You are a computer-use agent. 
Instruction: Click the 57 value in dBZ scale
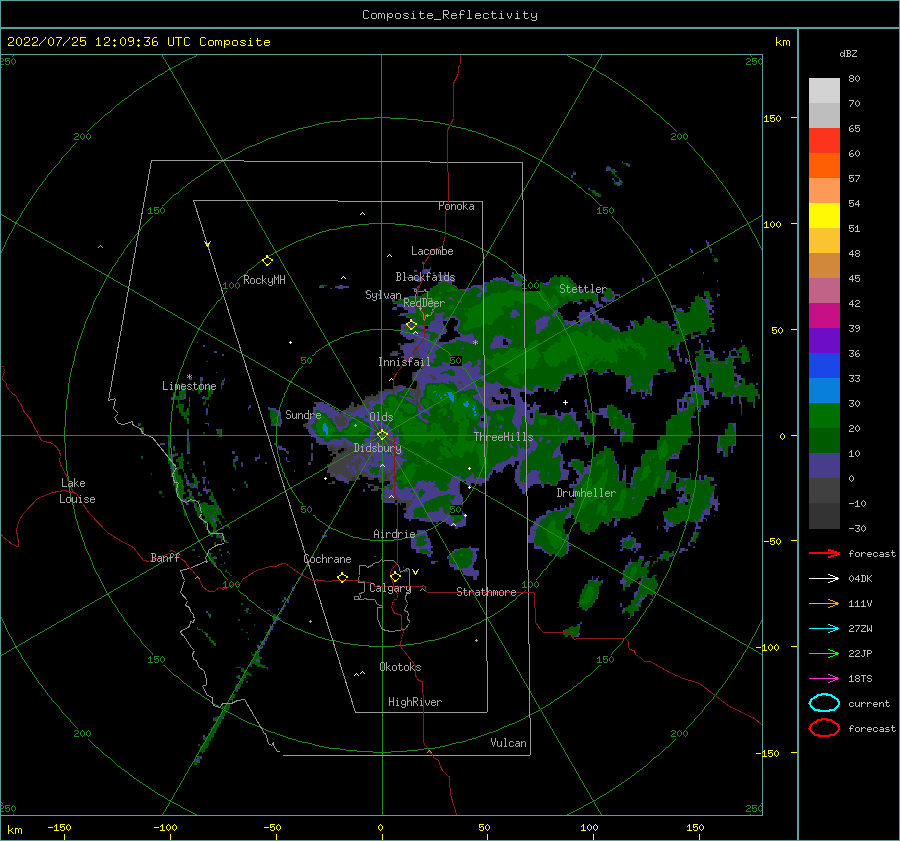pos(854,179)
